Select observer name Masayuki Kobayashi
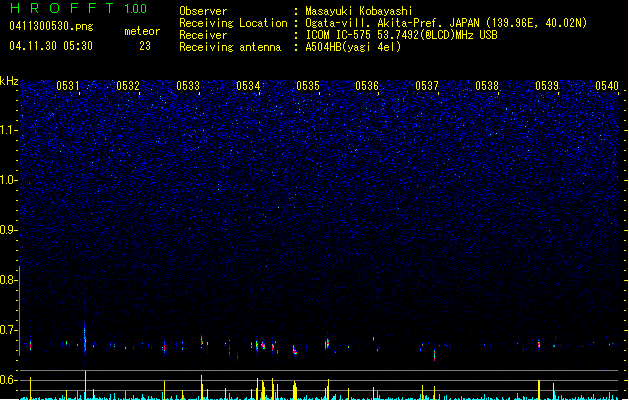This screenshot has width=629, height=400. (x=359, y=11)
